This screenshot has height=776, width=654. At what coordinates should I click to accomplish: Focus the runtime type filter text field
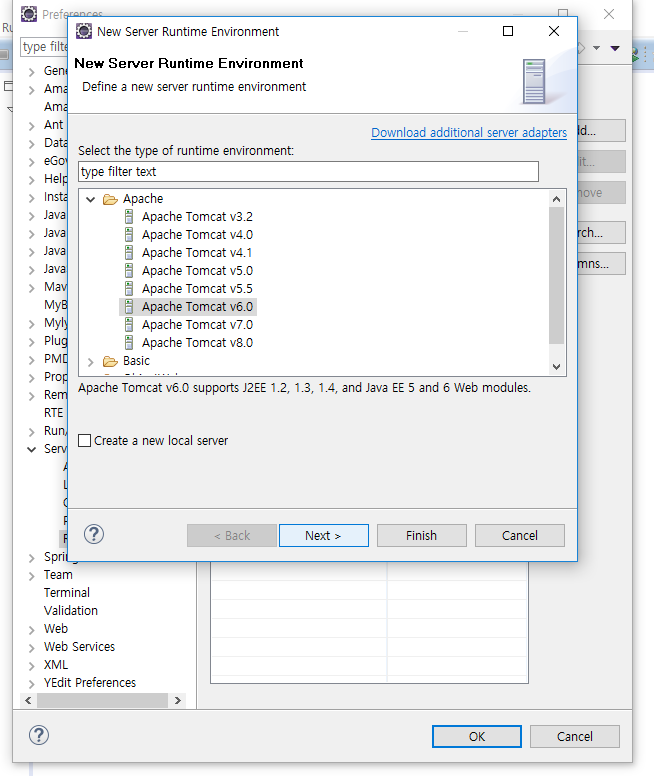click(308, 171)
